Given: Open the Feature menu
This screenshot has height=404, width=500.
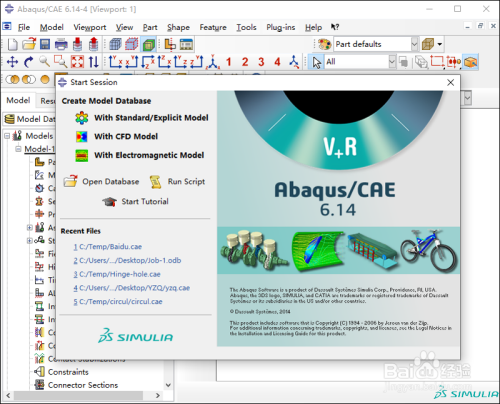Looking at the screenshot, I should pyautogui.click(x=213, y=27).
